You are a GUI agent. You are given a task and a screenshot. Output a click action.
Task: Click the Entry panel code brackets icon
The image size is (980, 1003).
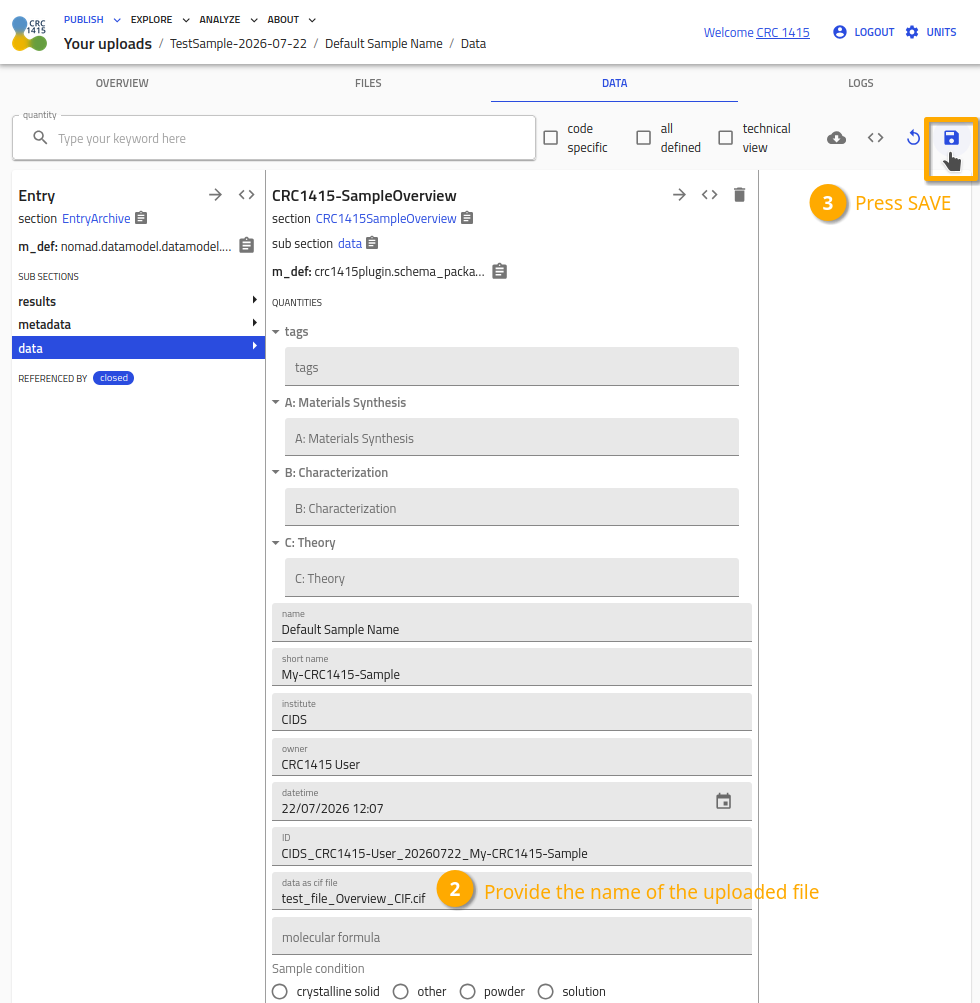(246, 194)
